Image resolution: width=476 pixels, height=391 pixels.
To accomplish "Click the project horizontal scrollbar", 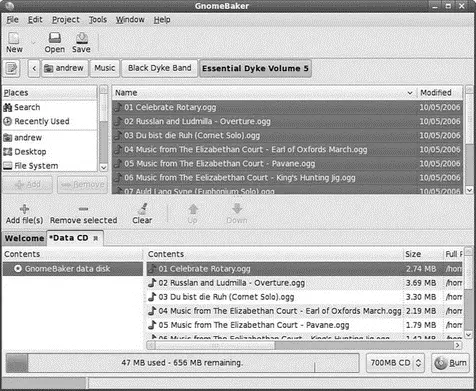I will pyautogui.click(x=304, y=345).
